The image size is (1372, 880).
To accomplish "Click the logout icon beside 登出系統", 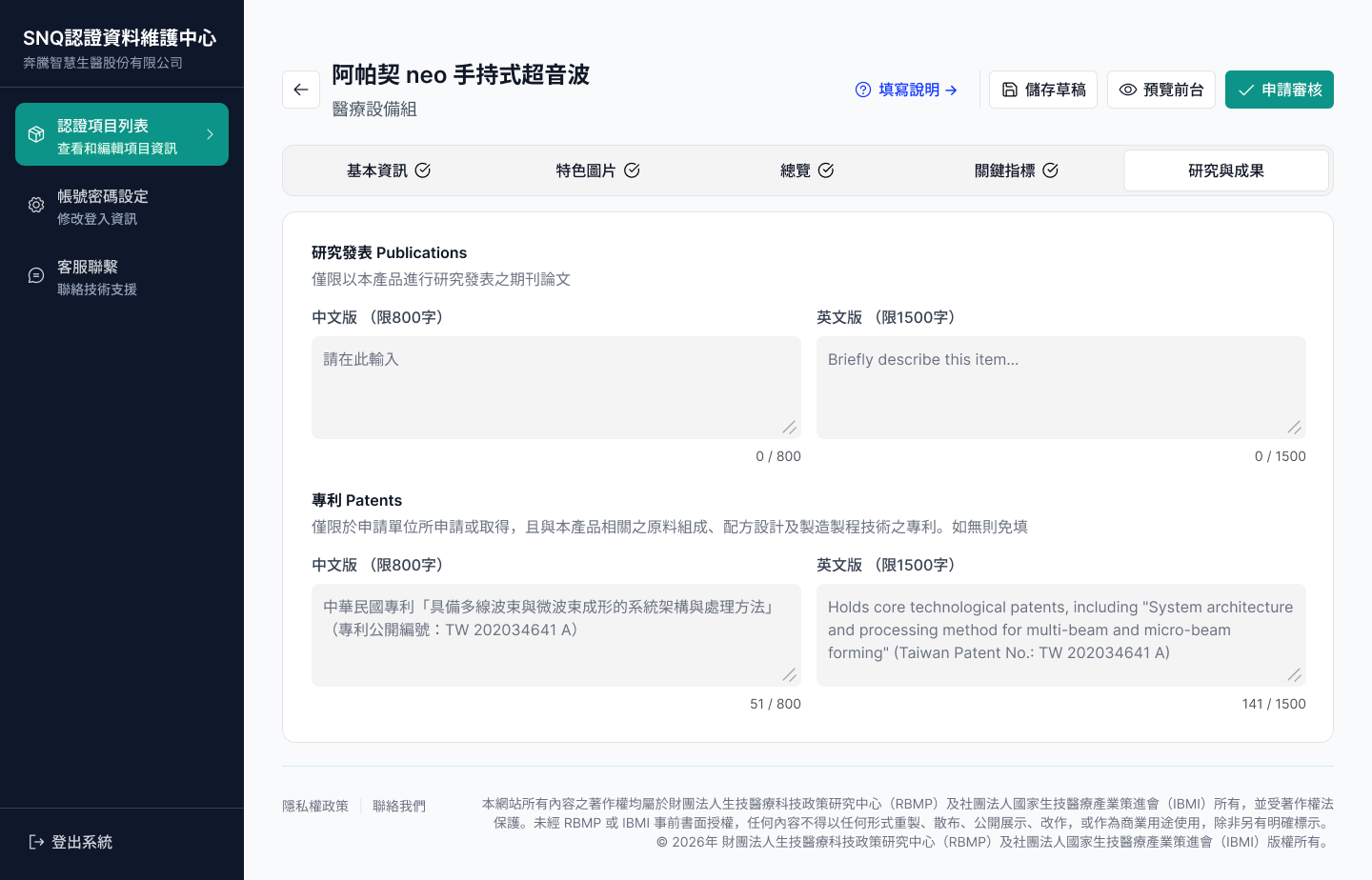I will click(x=35, y=842).
